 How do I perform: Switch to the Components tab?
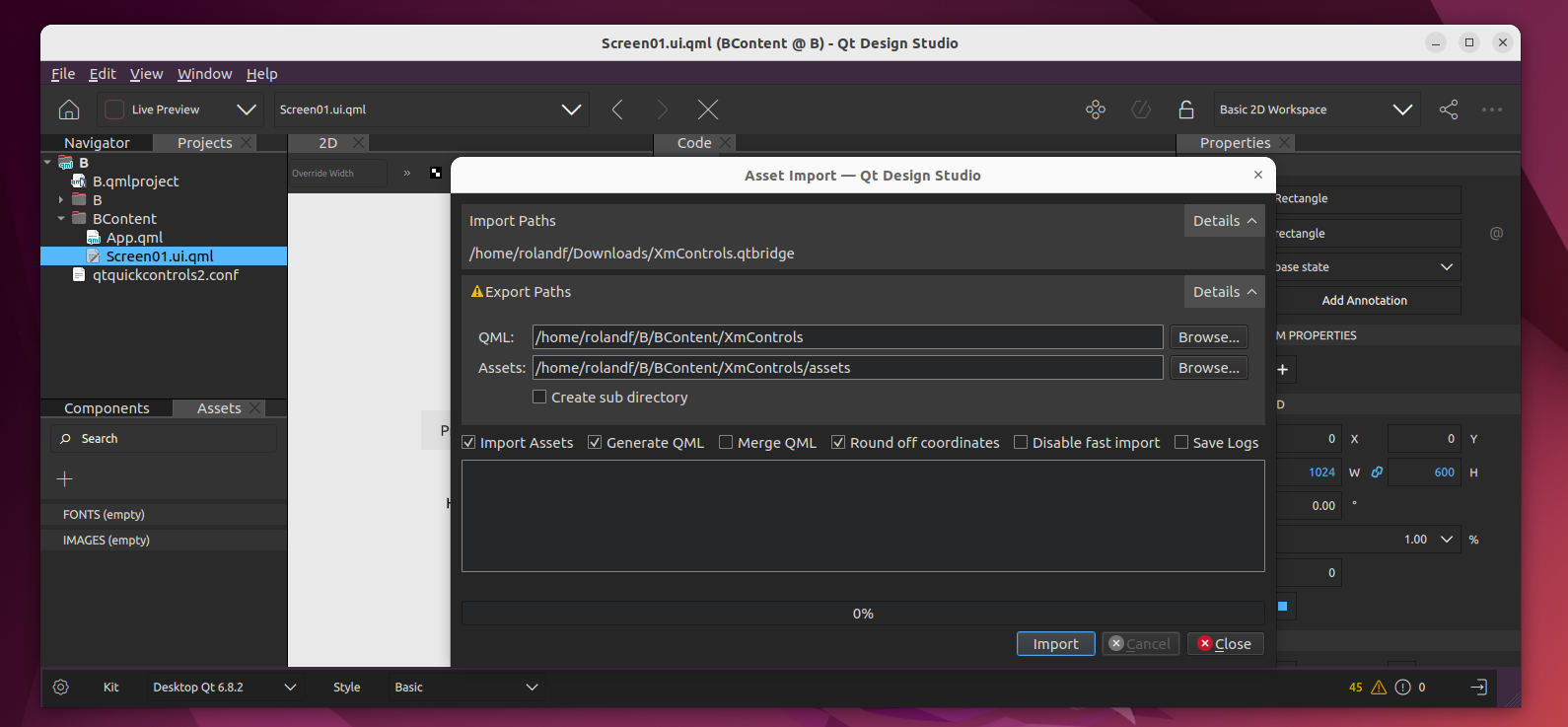pos(107,408)
